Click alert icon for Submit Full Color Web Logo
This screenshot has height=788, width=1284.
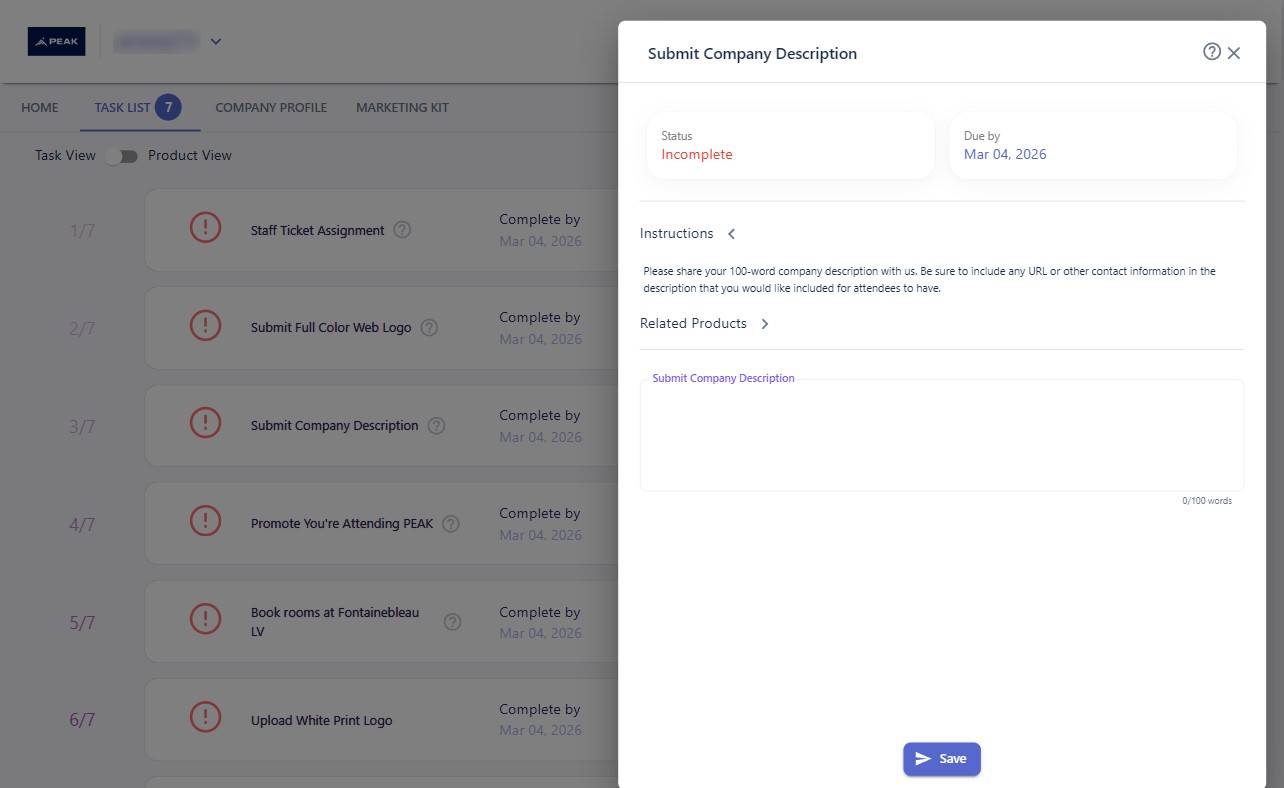coord(205,326)
